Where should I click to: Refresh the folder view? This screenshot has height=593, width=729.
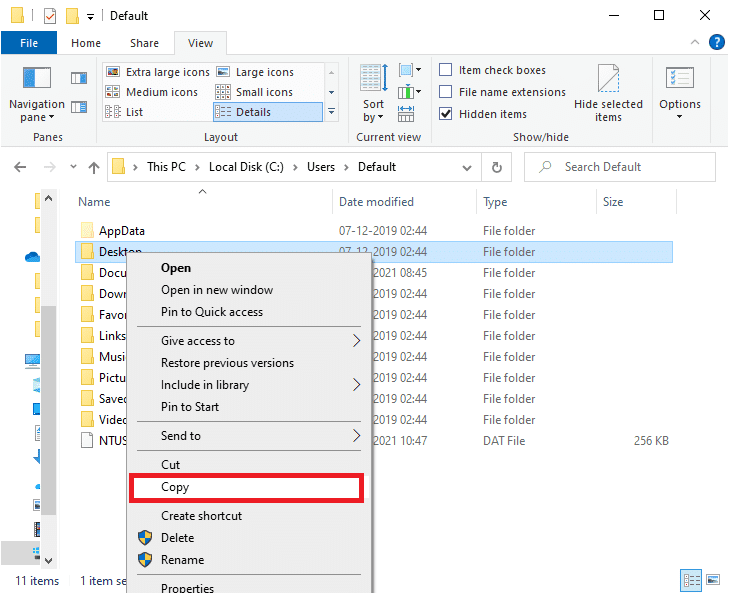point(497,167)
